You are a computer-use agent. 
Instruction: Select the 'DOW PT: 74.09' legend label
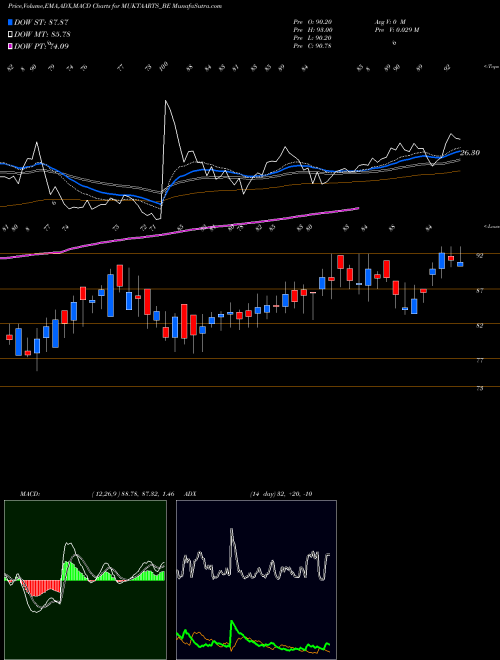point(41,46)
